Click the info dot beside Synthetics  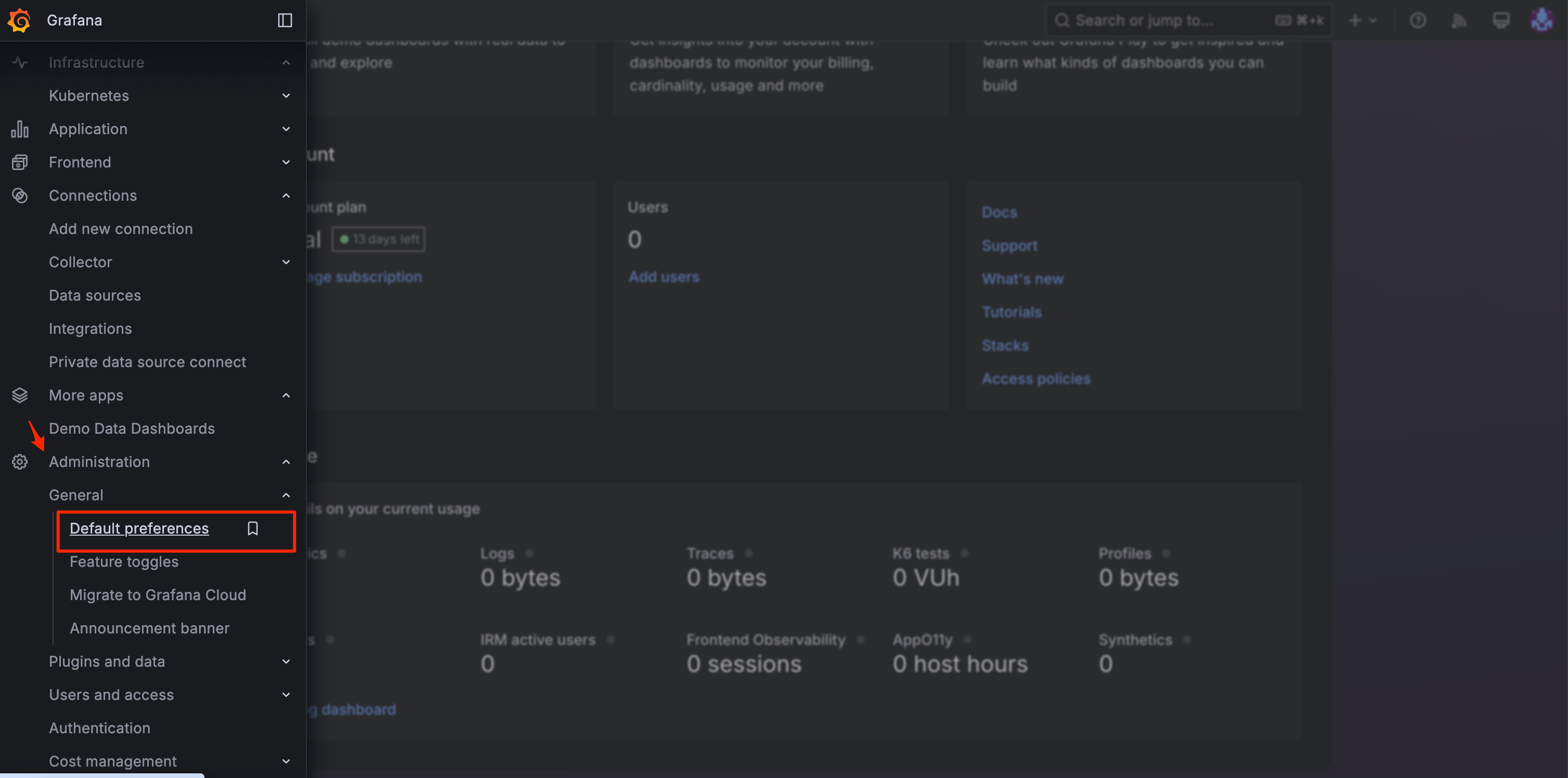coord(1187,640)
